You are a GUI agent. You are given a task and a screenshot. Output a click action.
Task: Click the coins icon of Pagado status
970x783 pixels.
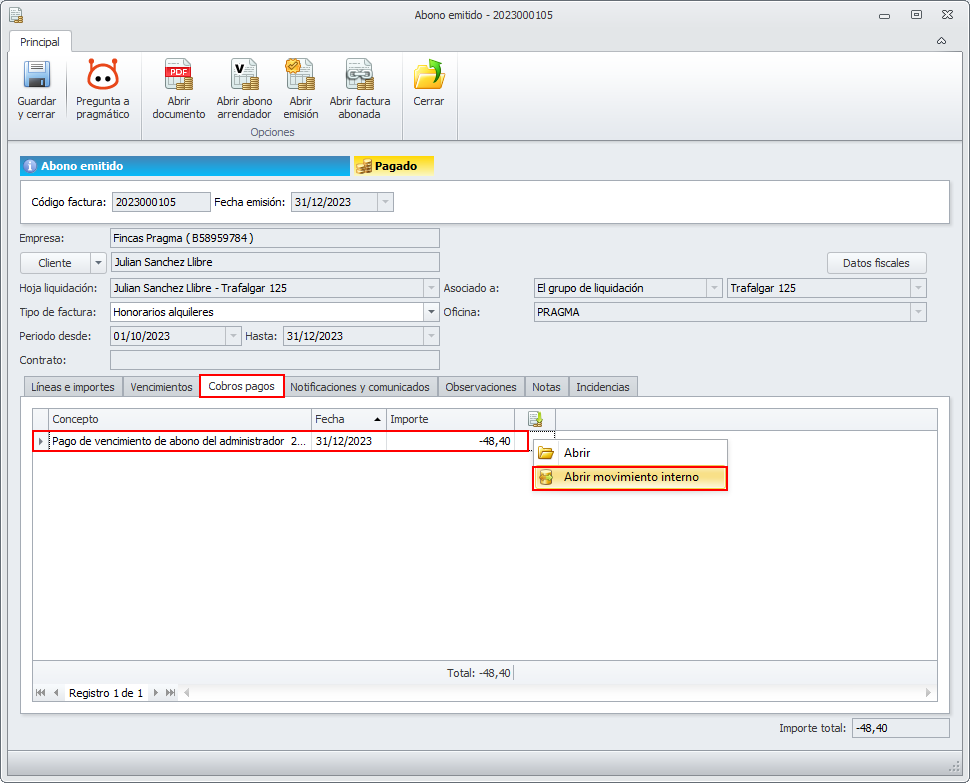coord(364,166)
